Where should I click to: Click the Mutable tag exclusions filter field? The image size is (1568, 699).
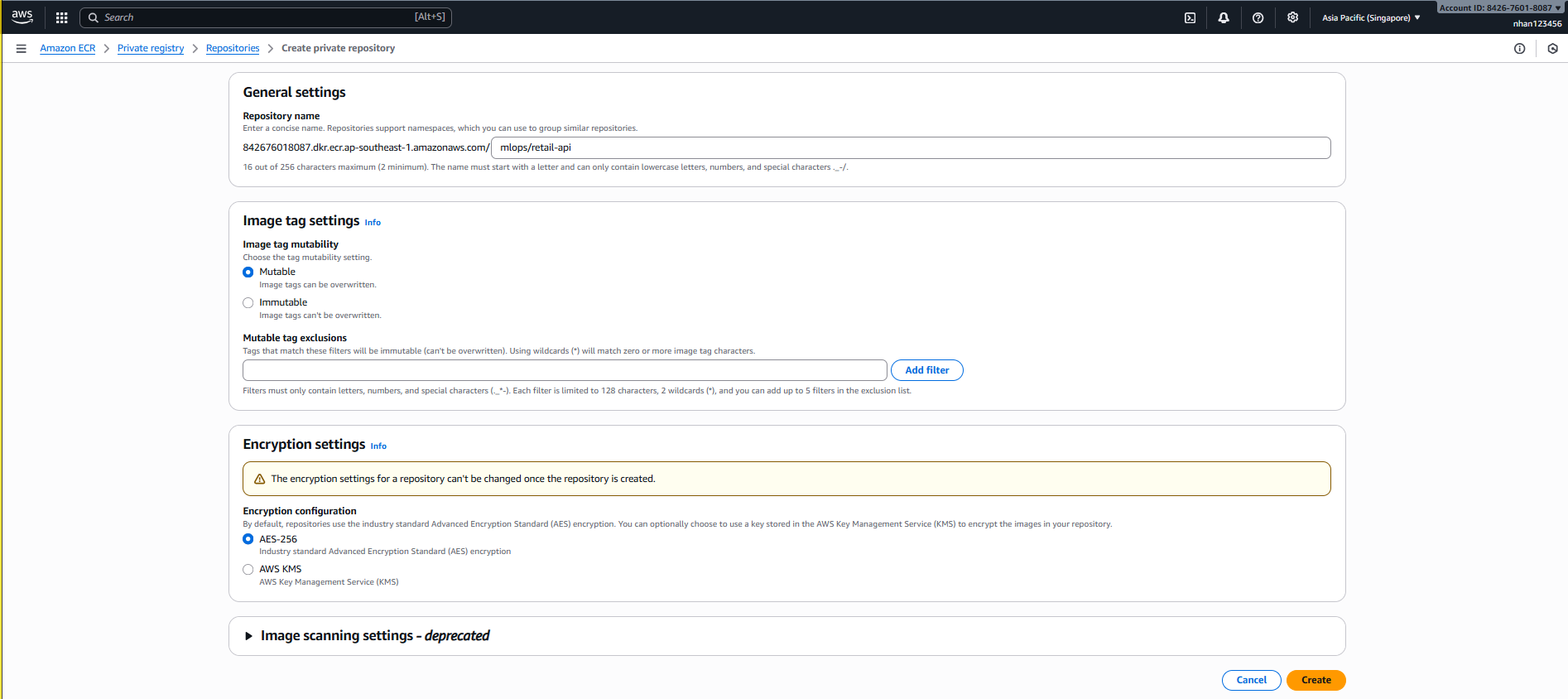point(565,370)
